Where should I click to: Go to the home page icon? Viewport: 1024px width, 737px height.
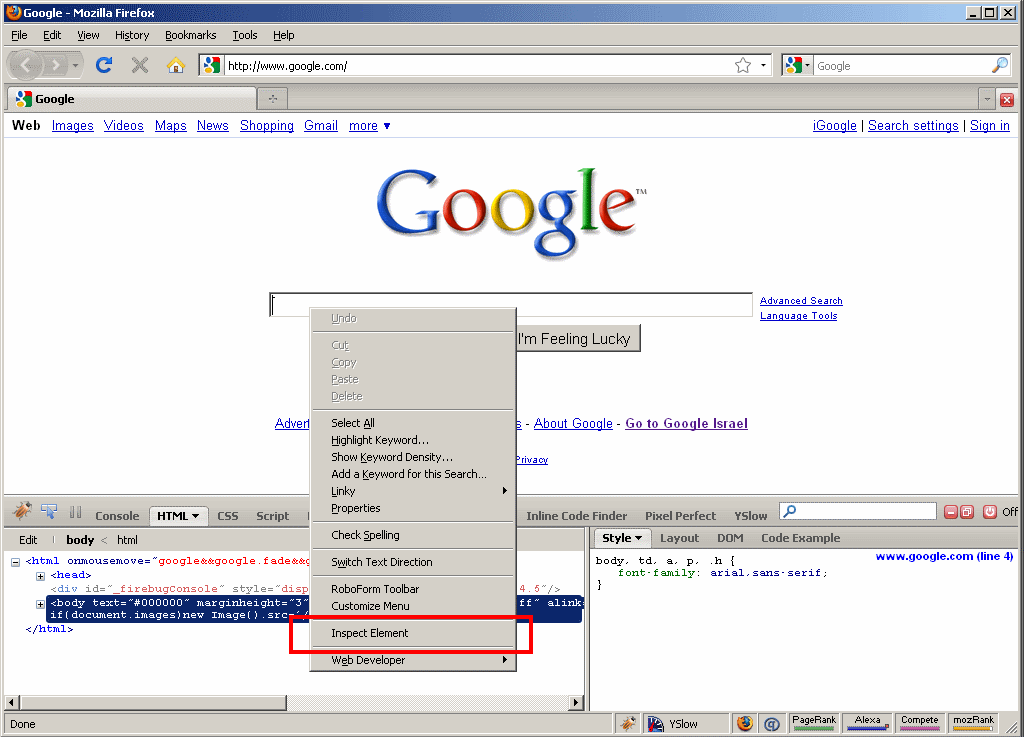[175, 66]
